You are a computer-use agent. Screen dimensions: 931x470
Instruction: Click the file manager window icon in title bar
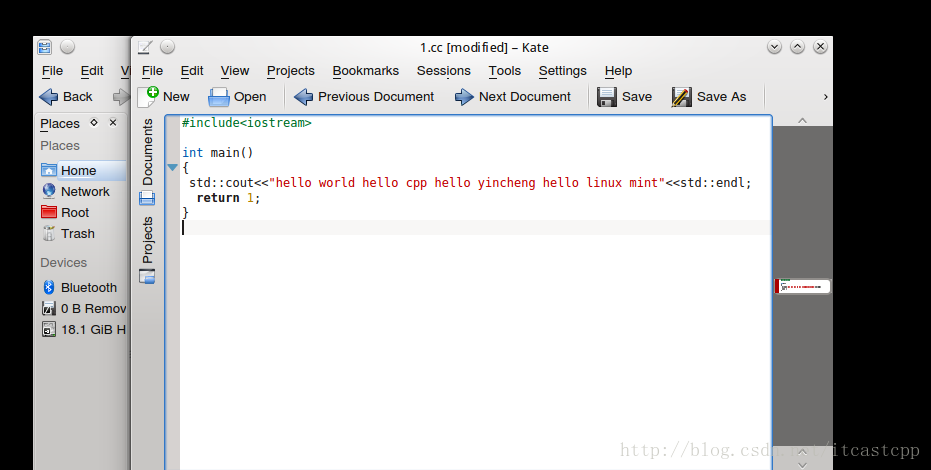click(x=45, y=47)
